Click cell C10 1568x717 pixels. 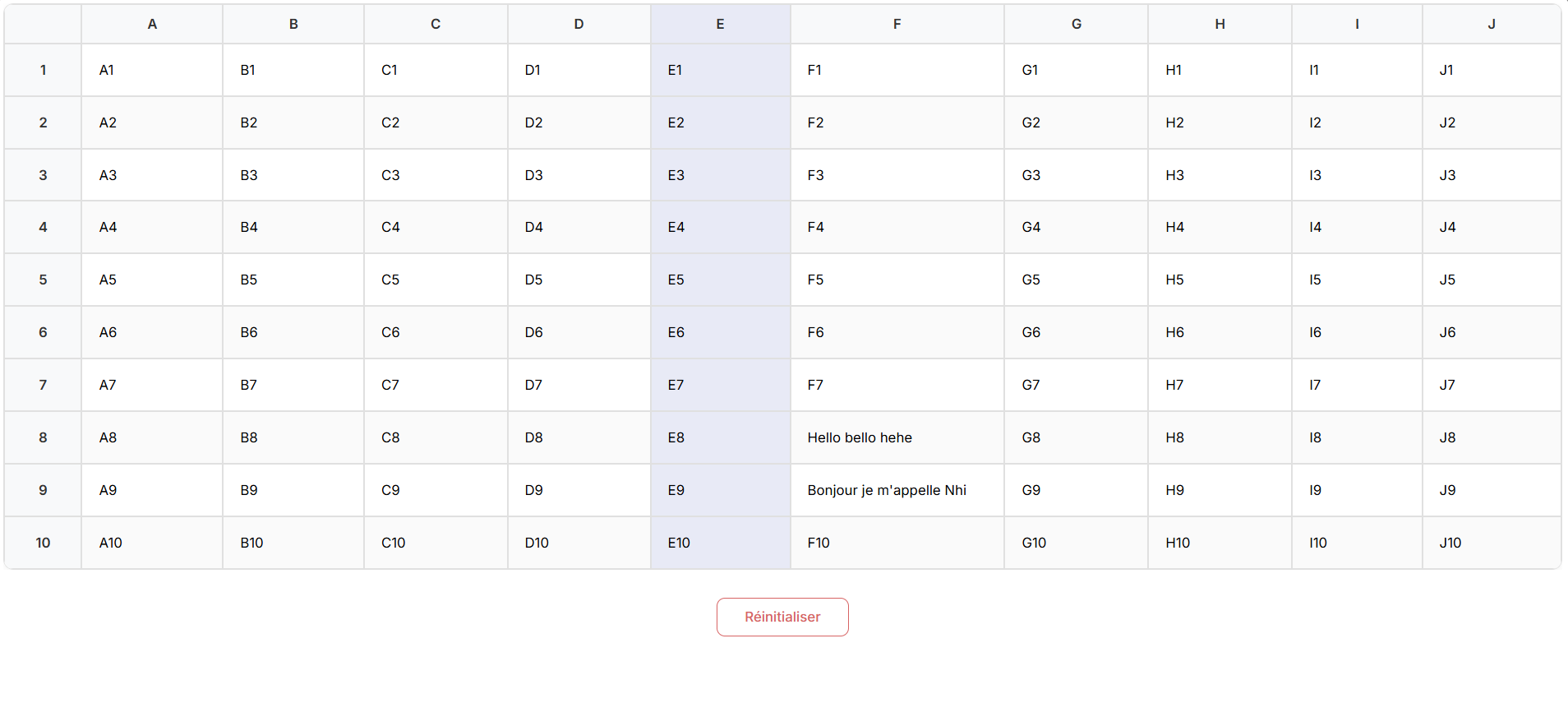(436, 543)
